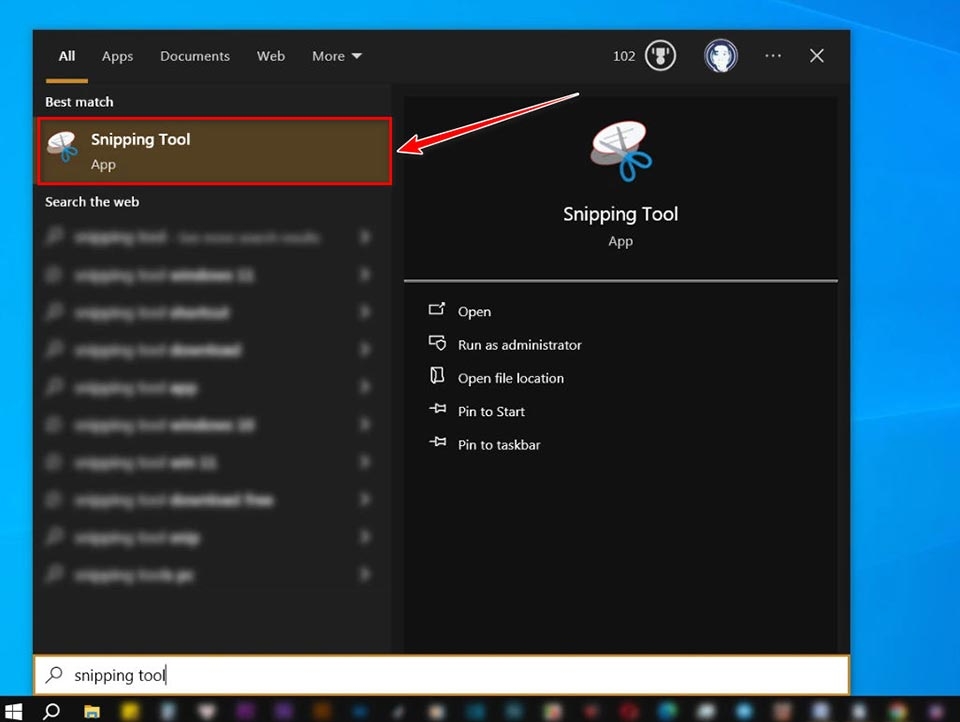Click the taskbar search magnifier icon
The width and height of the screenshot is (960, 722).
point(51,710)
